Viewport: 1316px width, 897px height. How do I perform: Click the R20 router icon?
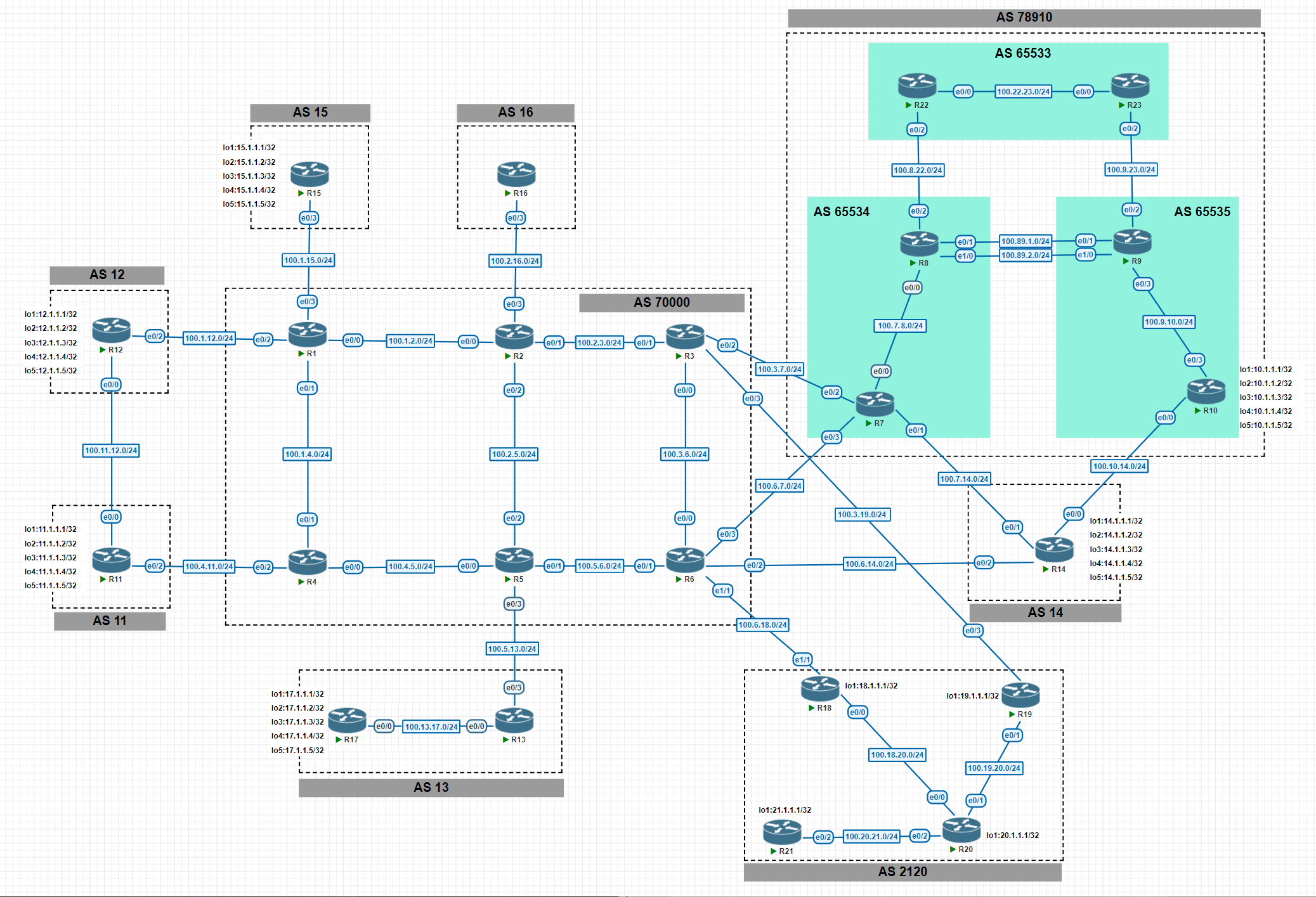click(x=961, y=830)
